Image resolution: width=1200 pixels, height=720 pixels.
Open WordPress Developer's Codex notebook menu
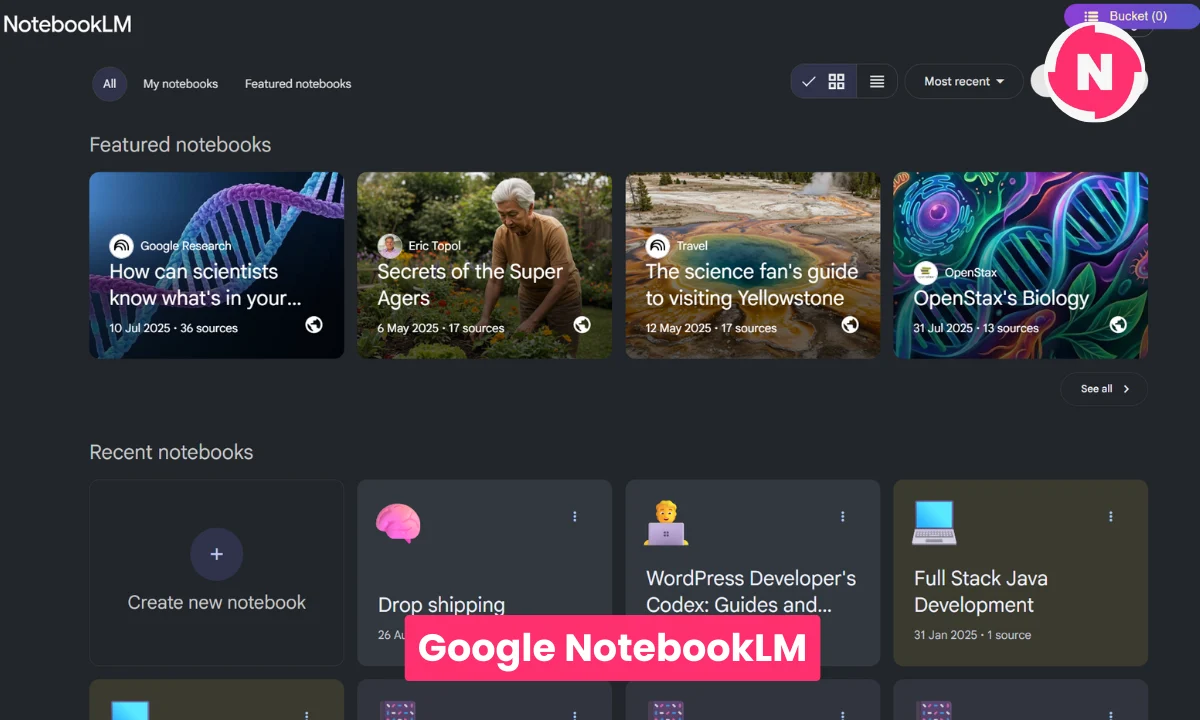pos(843,517)
